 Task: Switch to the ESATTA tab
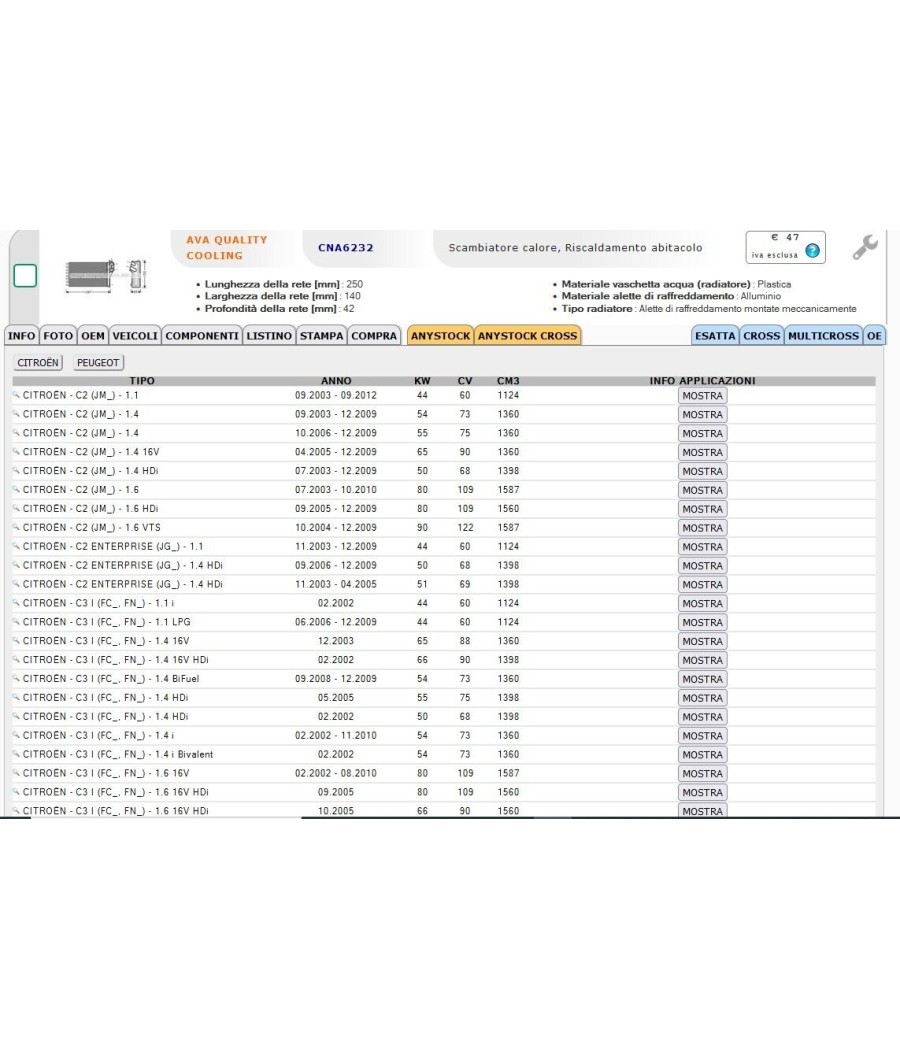click(x=715, y=335)
